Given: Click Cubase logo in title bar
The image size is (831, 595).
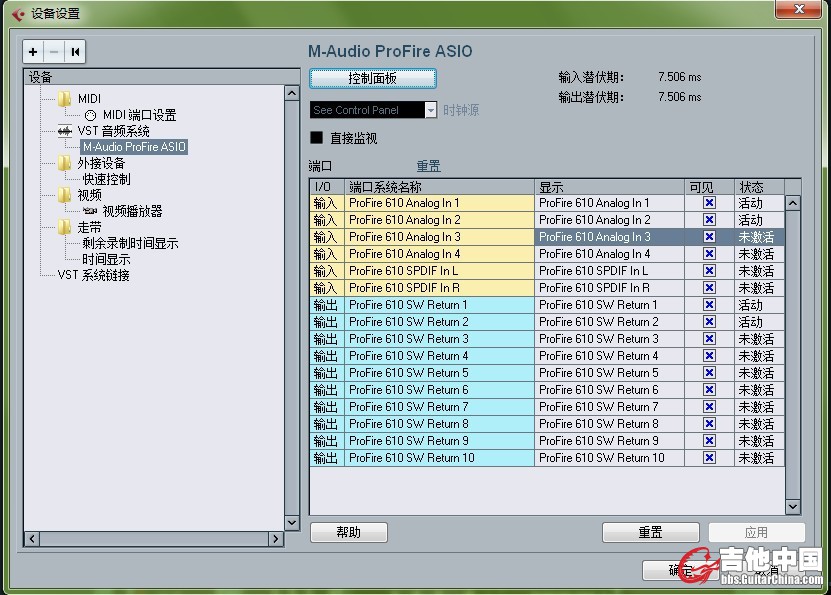Looking at the screenshot, I should click(18, 14).
